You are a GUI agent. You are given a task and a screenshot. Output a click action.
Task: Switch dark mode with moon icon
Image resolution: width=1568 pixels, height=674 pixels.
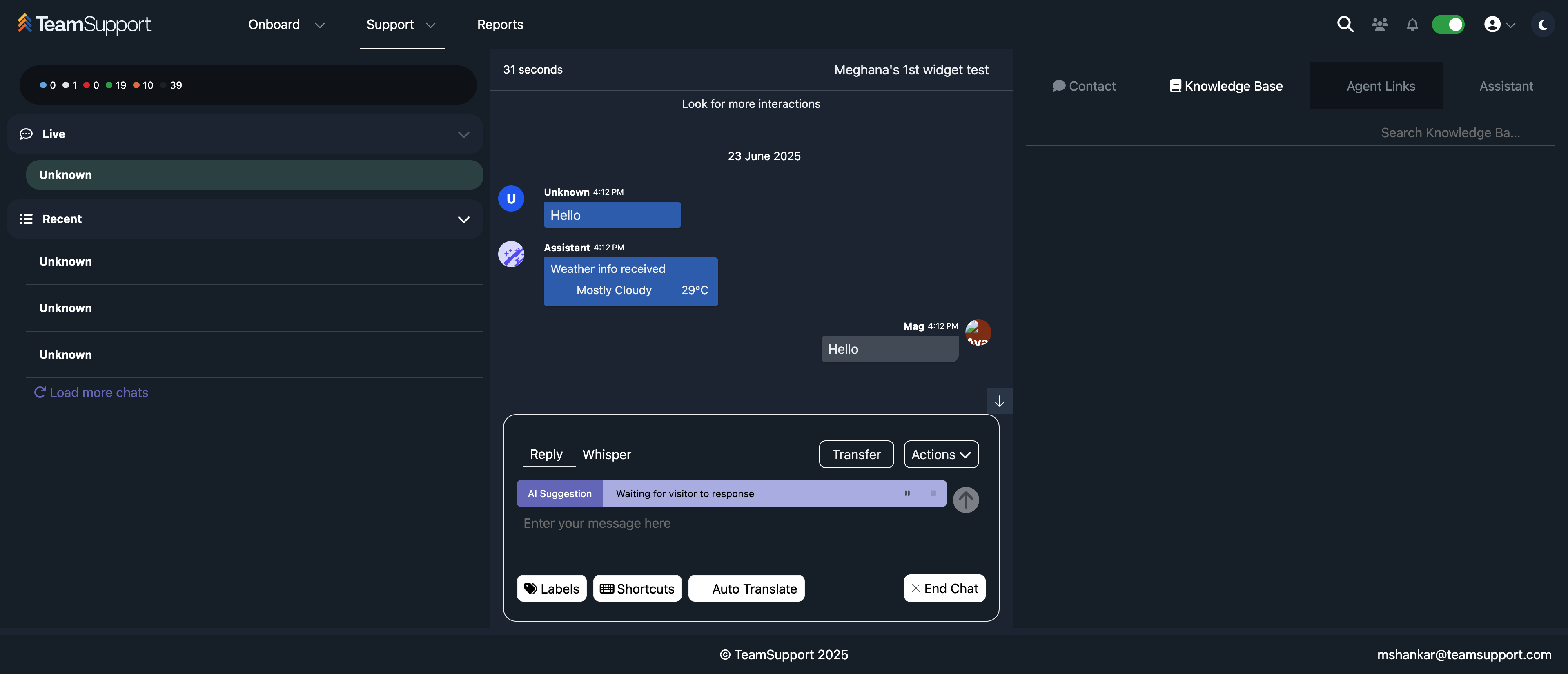pos(1542,25)
